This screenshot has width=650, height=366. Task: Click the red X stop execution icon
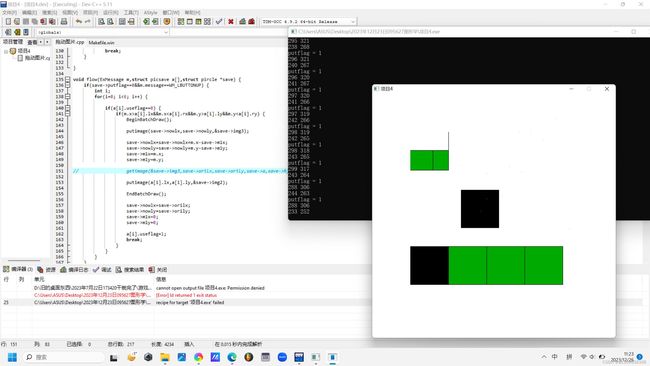click(x=231, y=22)
